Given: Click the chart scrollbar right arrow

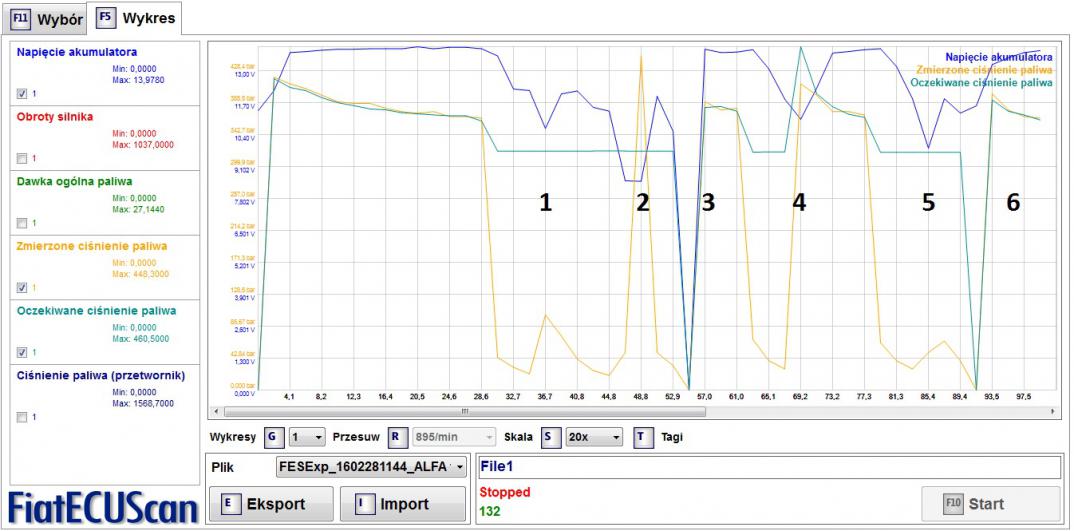Looking at the screenshot, I should [1052, 412].
